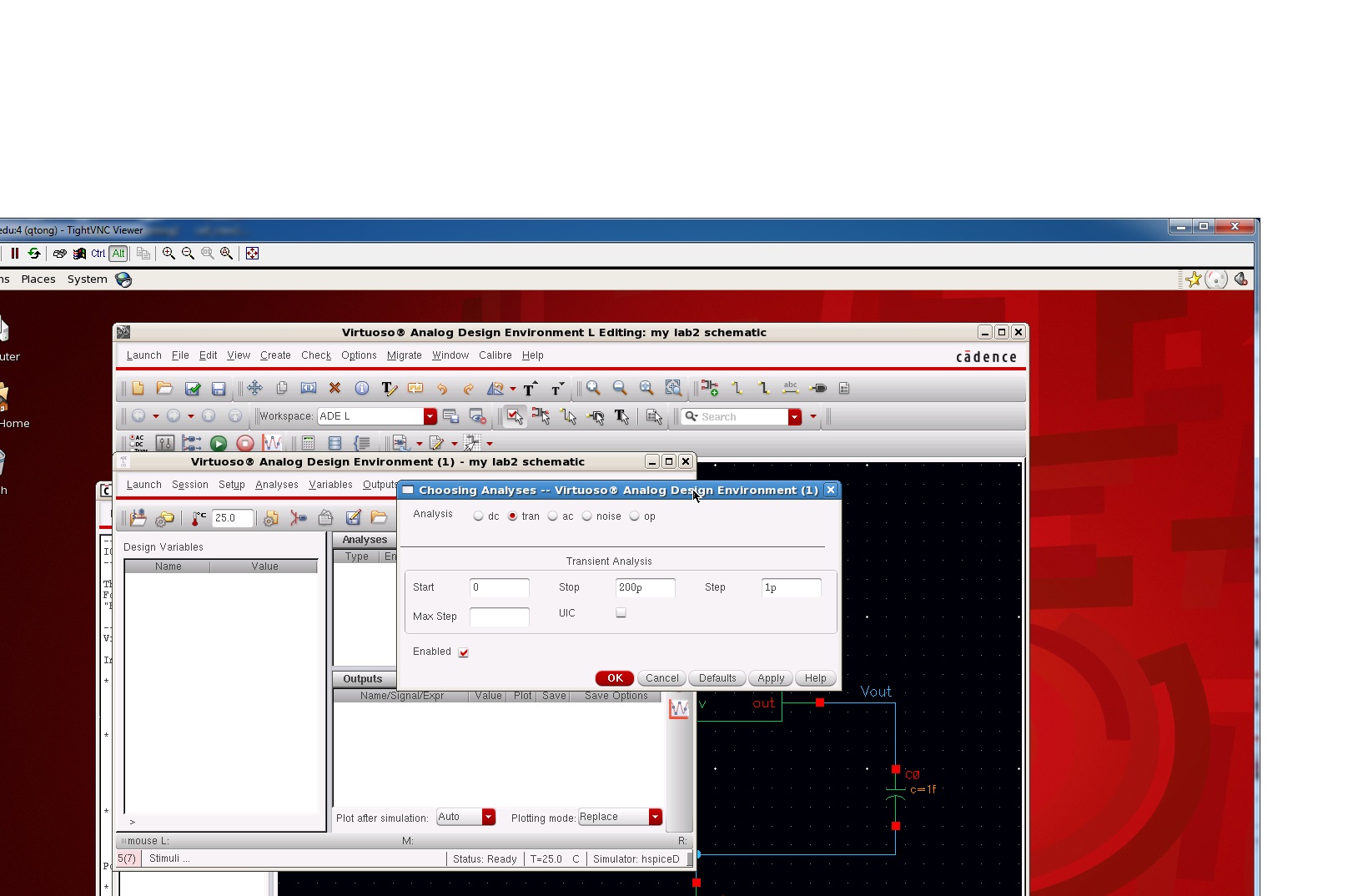The image size is (1348, 896).
Task: Click the red X Delete icon
Action: tap(335, 388)
